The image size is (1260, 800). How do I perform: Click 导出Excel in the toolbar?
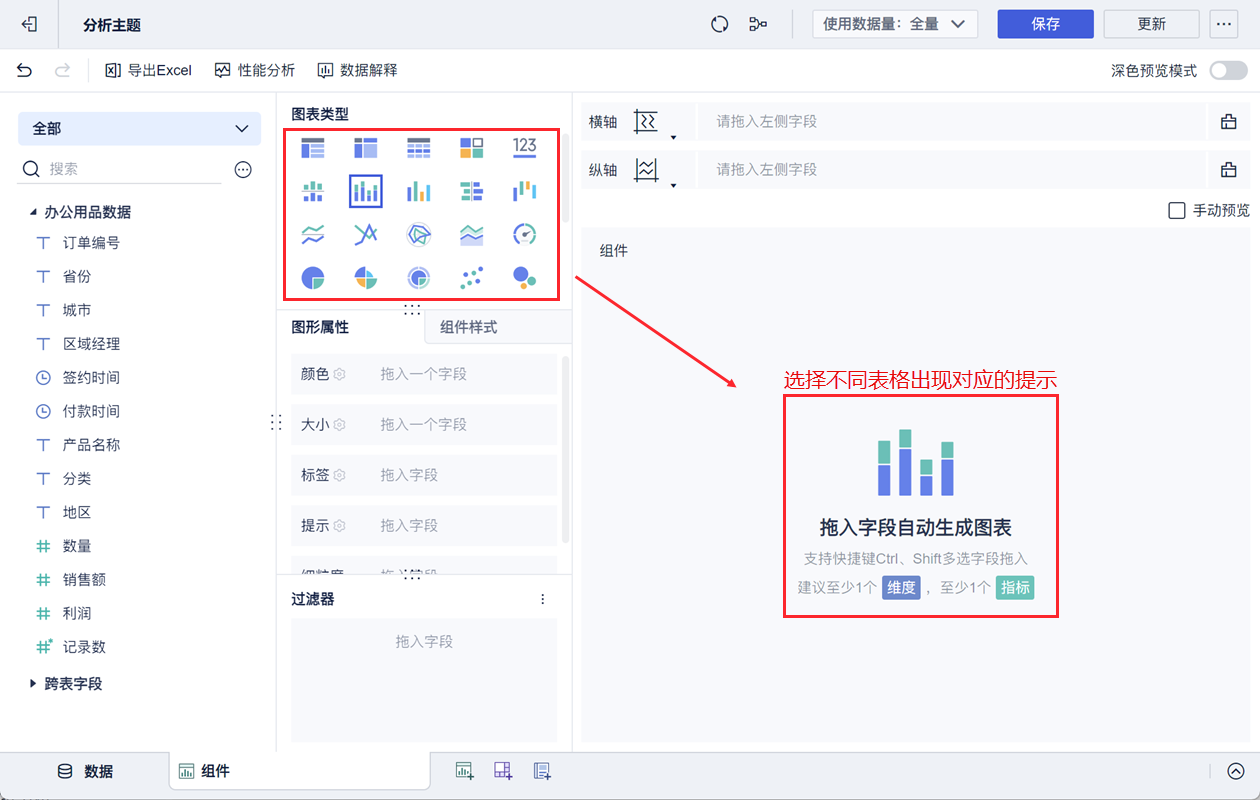click(x=148, y=70)
